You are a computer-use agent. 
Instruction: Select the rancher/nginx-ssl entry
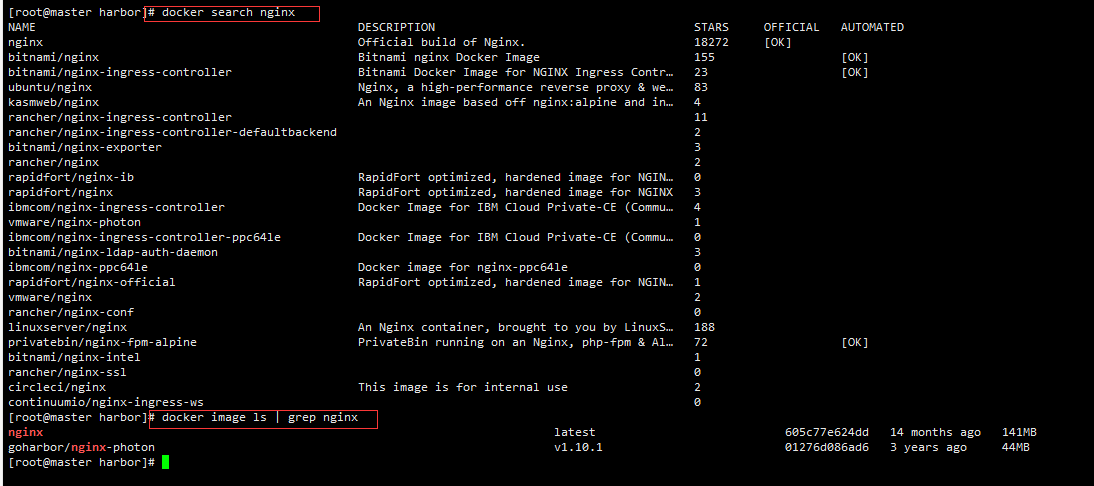(x=67, y=372)
